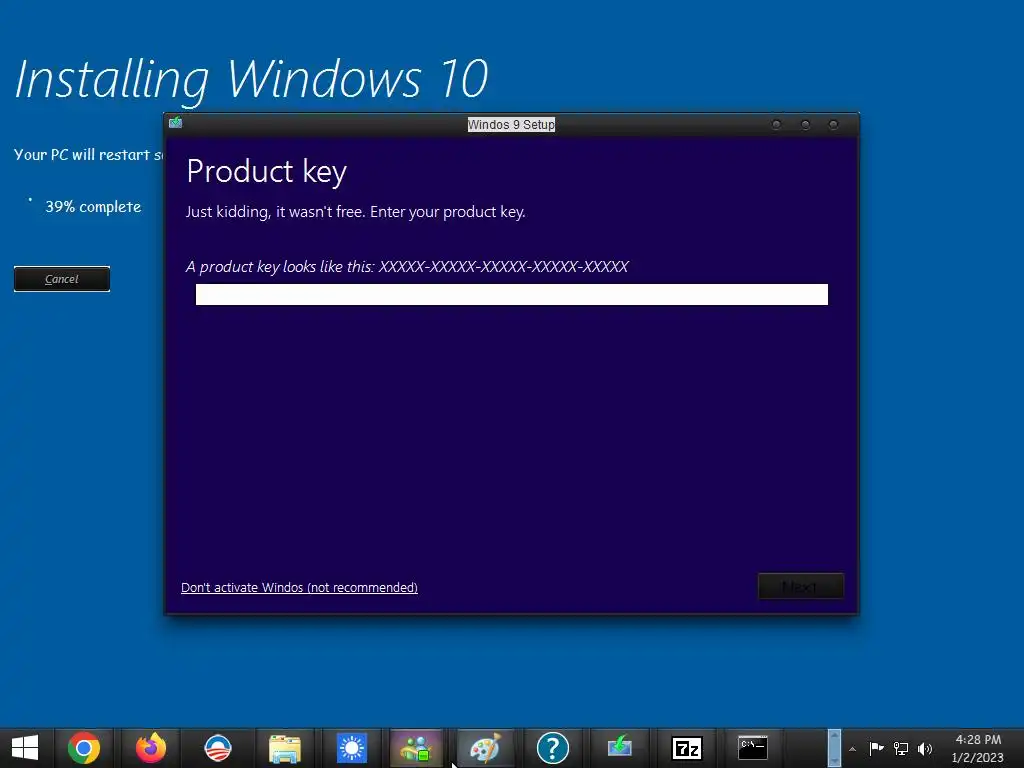Cancel the Windows 10 installation
The height and width of the screenshot is (768, 1024).
pos(62,279)
